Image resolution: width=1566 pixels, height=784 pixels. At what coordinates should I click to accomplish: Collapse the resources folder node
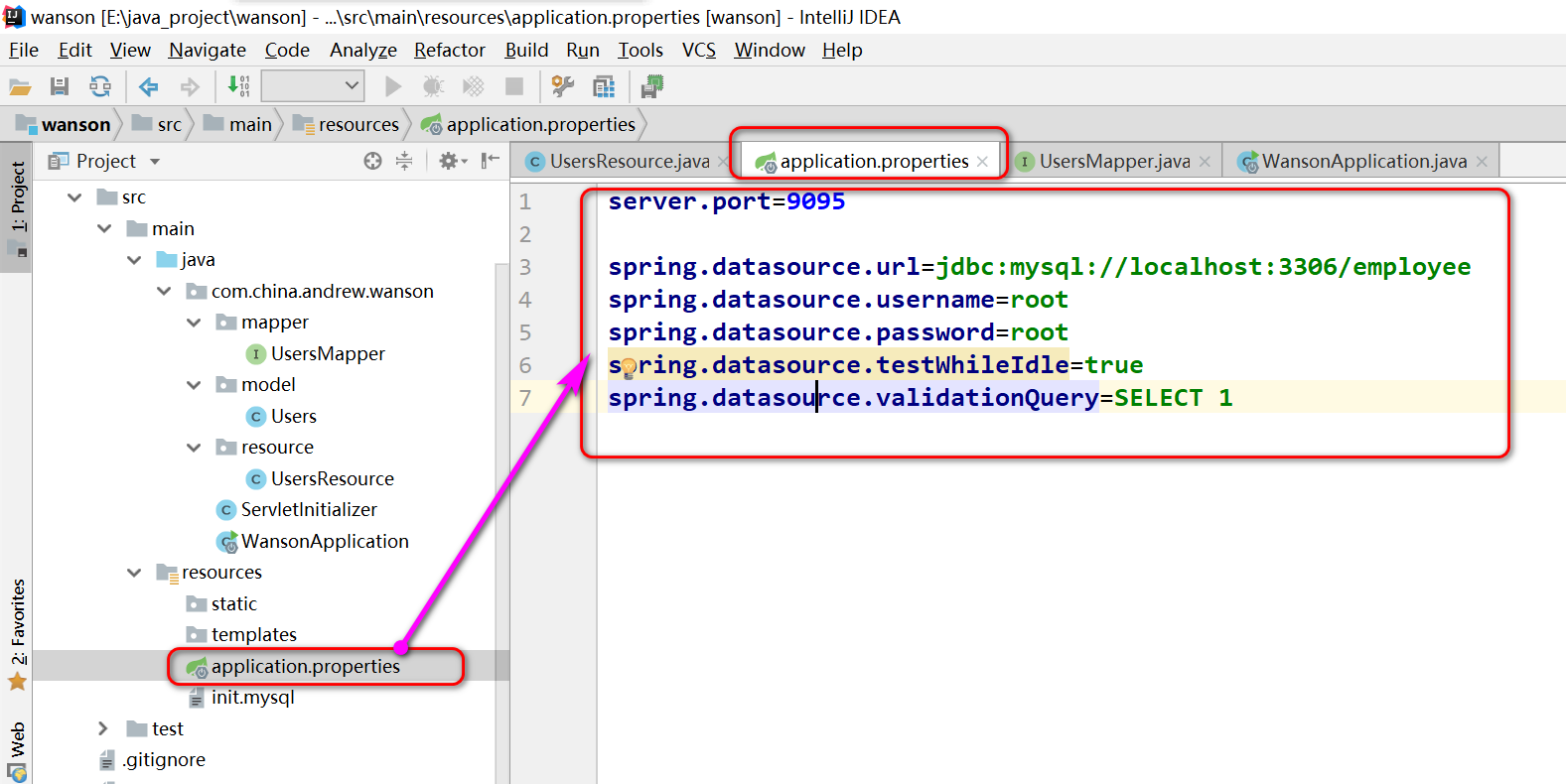click(134, 573)
